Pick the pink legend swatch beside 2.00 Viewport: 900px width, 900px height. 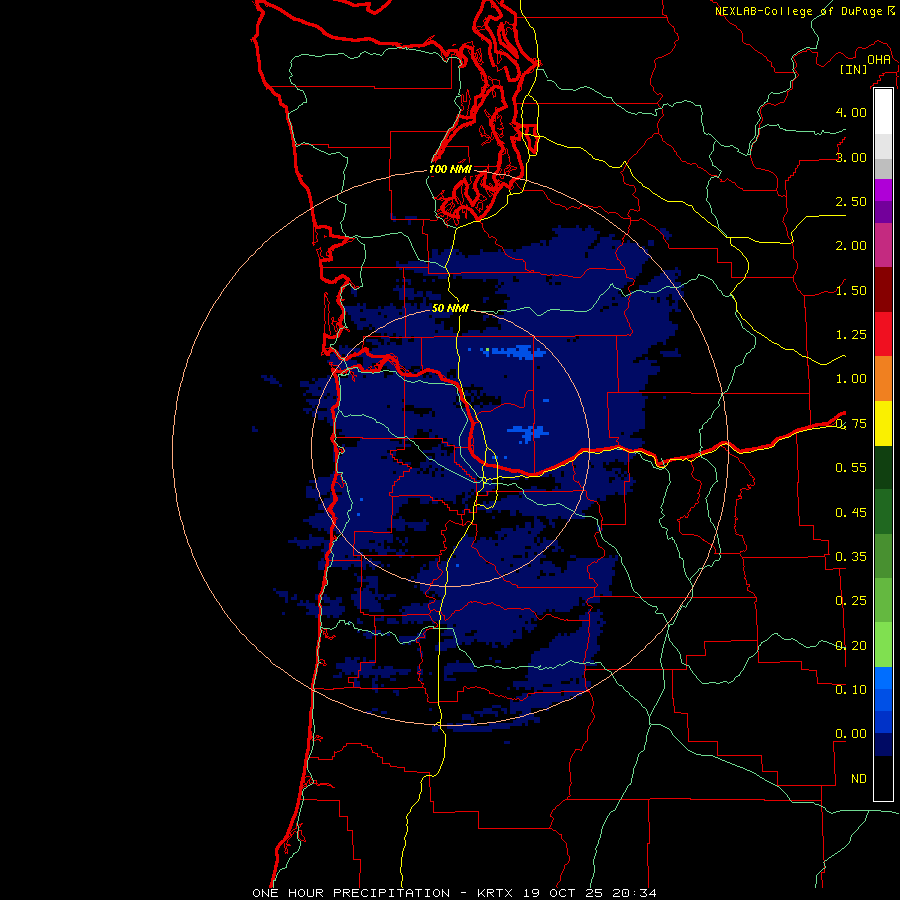pos(883,245)
